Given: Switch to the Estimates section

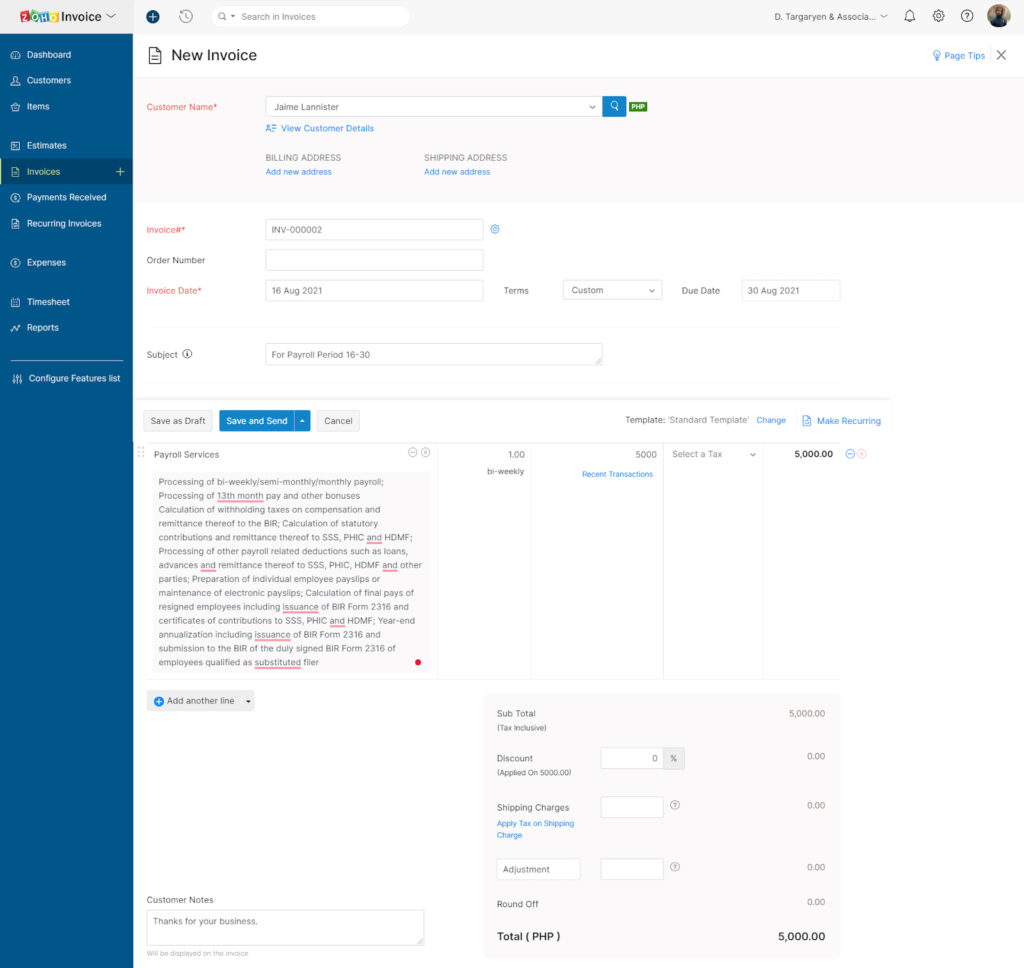Looking at the screenshot, I should [x=44, y=145].
